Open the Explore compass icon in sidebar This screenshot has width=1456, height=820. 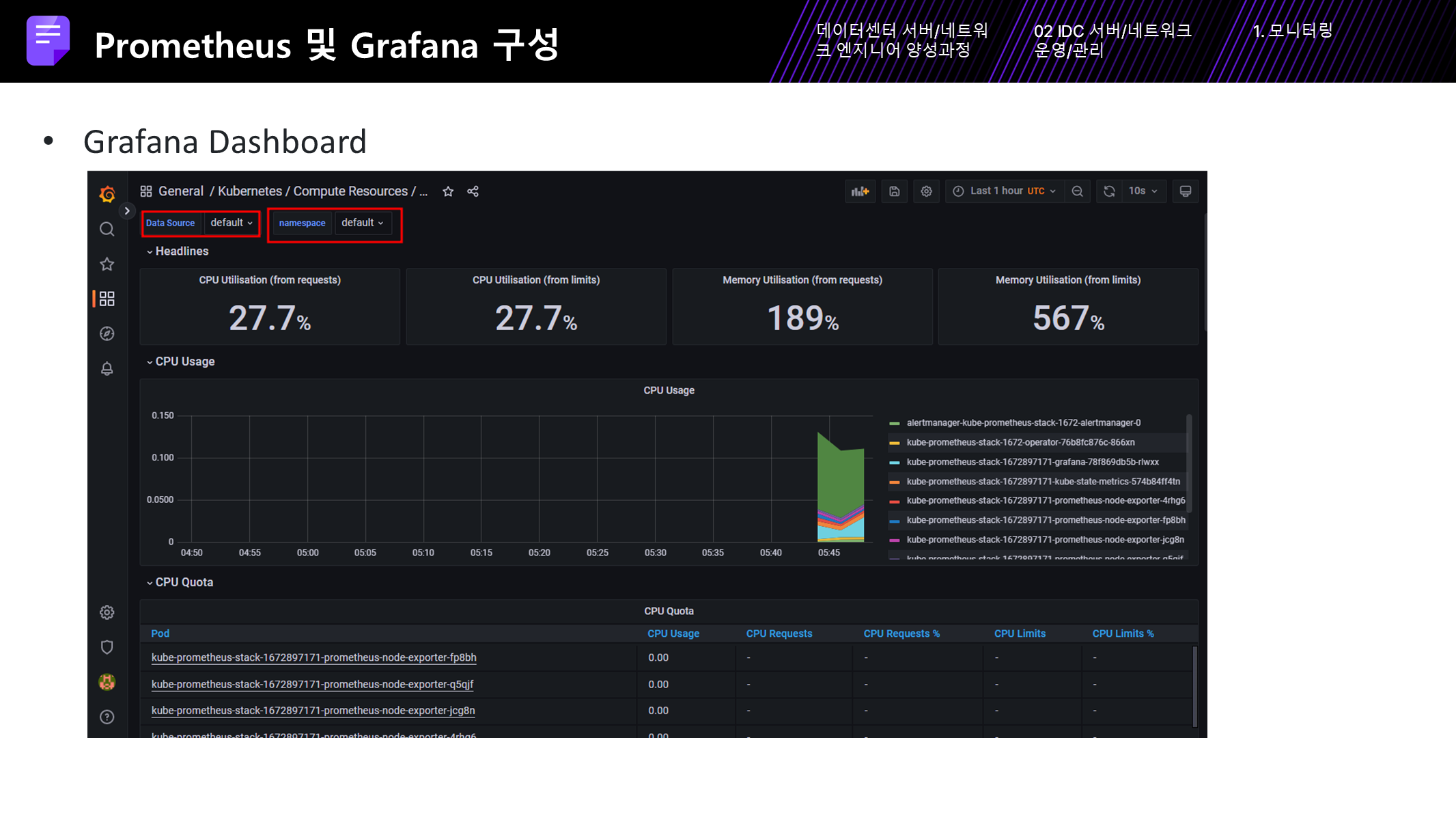tap(107, 333)
